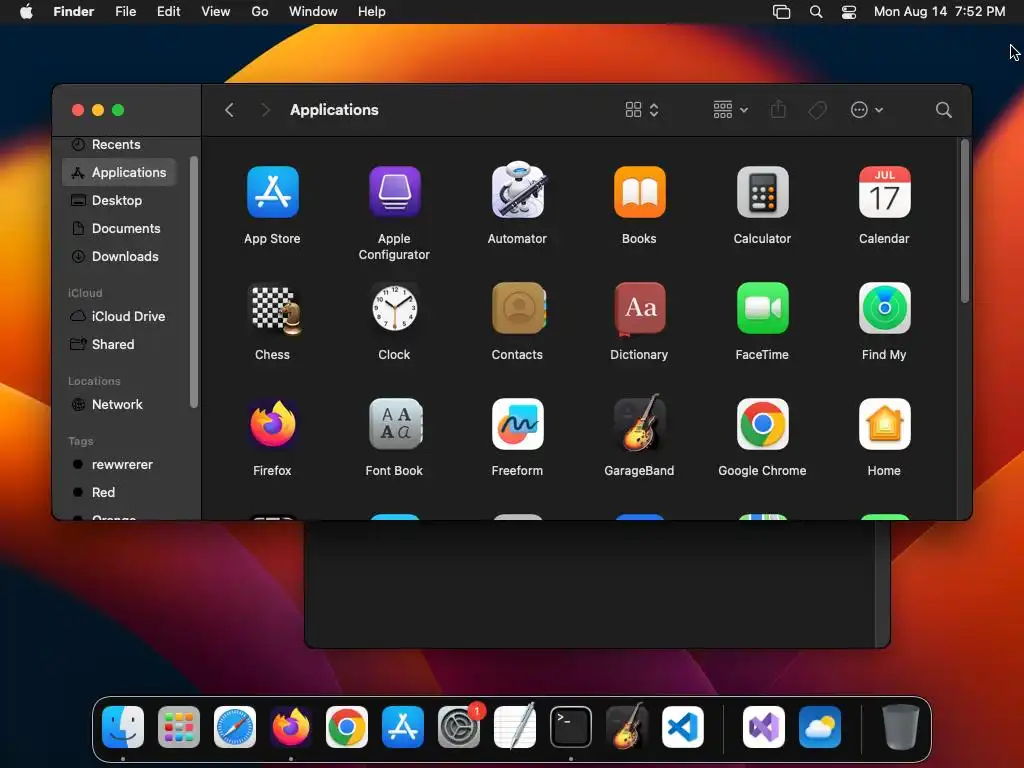
Task: Select the Calendar app icon
Action: [x=884, y=192]
